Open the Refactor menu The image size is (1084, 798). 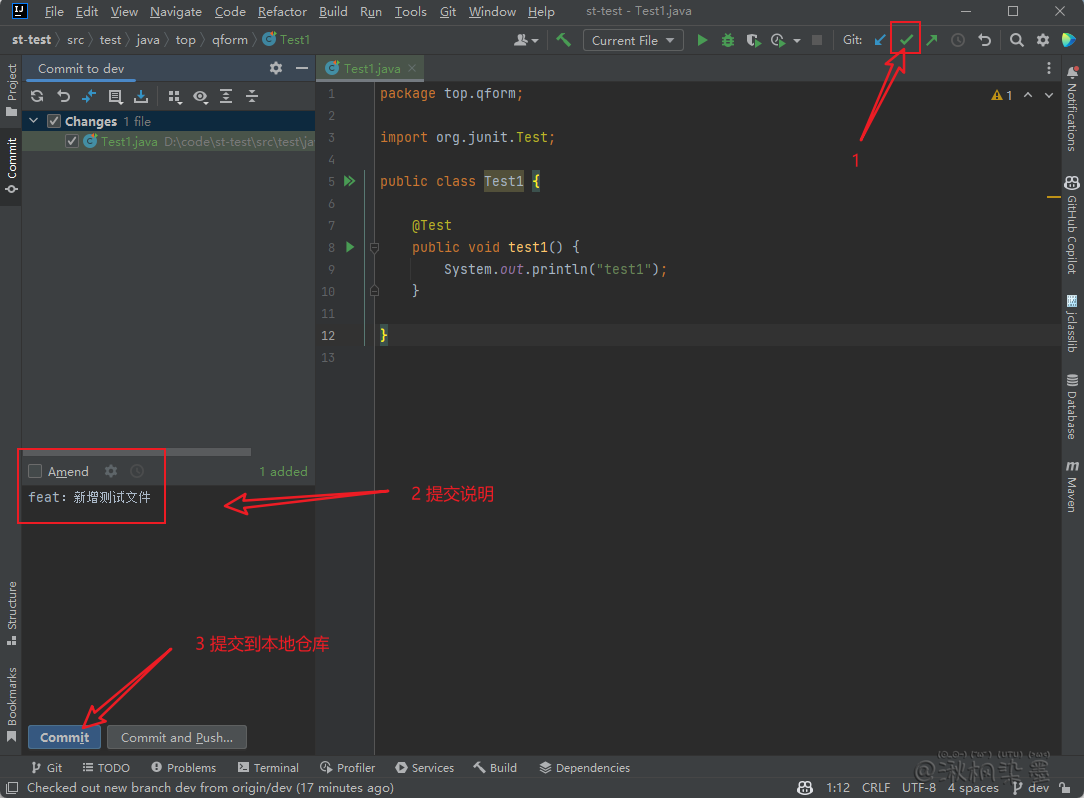282,12
